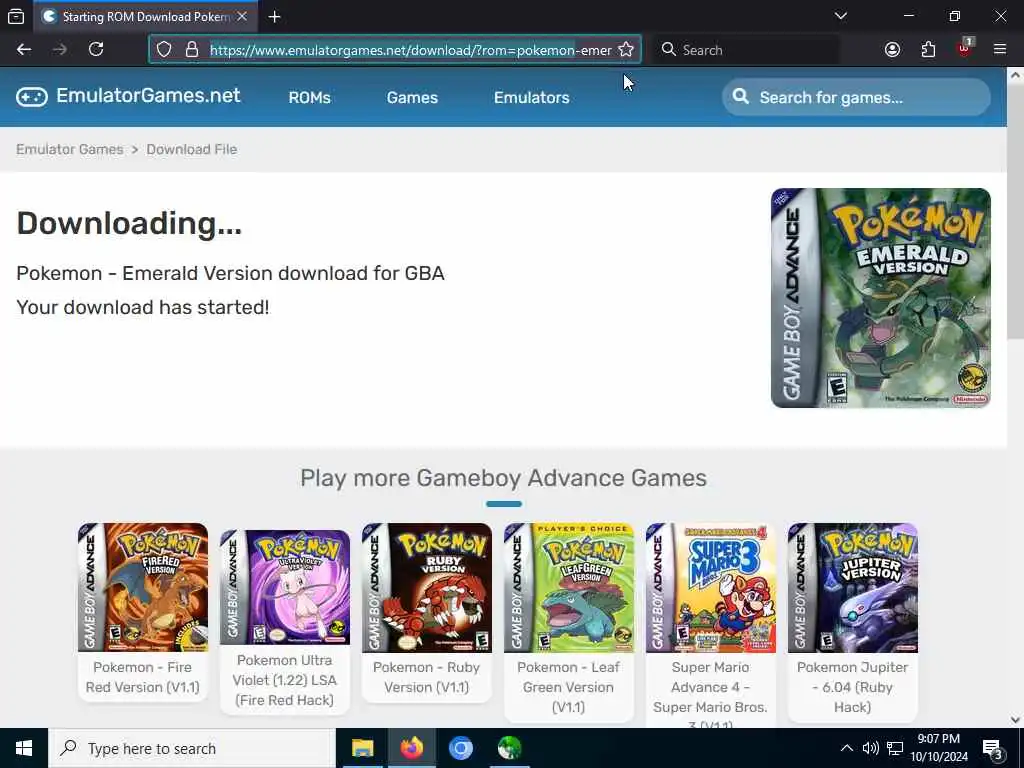
Task: Open the list all tabs dropdown arrow
Action: point(841,16)
